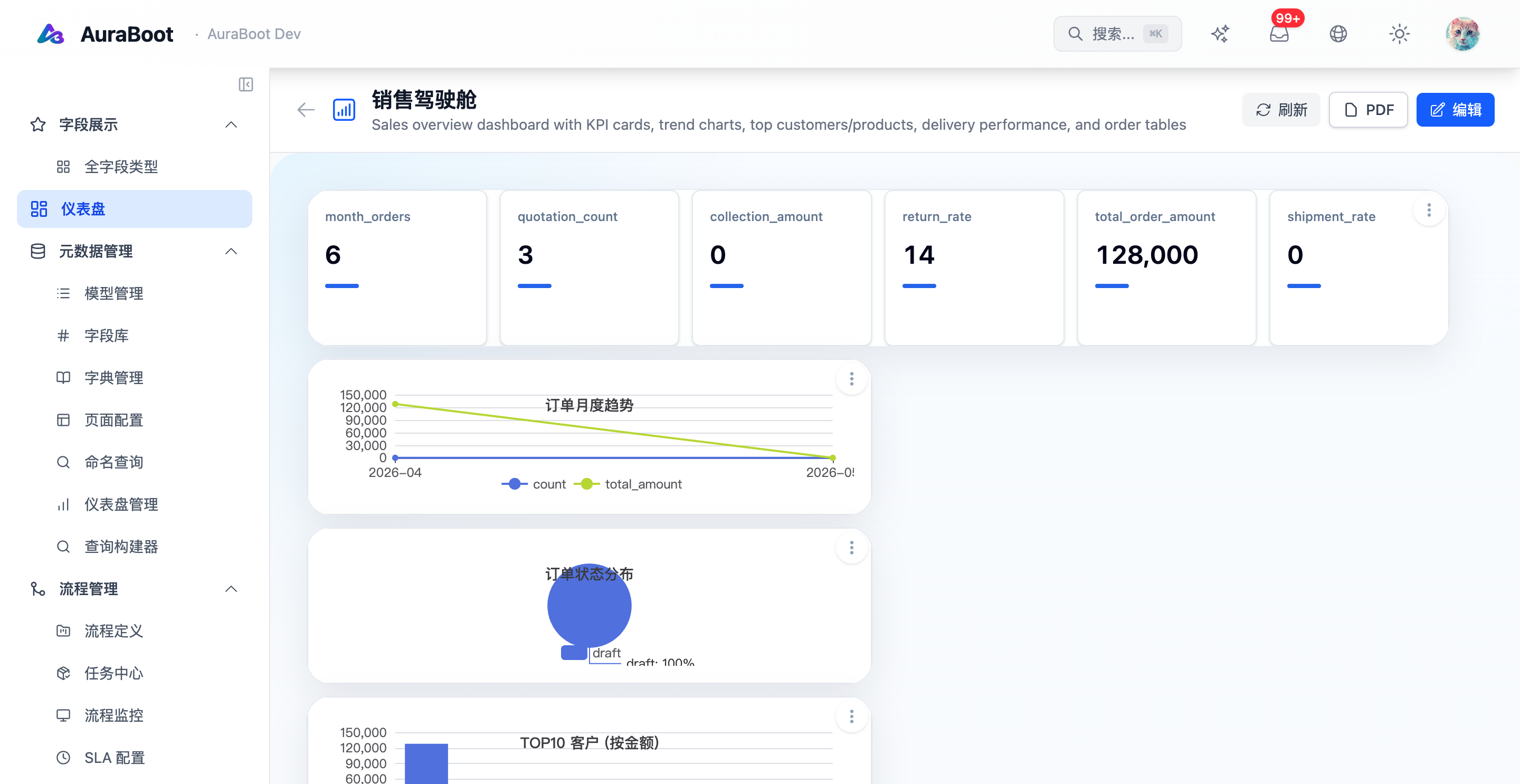Image resolution: width=1520 pixels, height=784 pixels.
Task: Click the monitor icon beside 流程监控
Action: tap(63, 715)
